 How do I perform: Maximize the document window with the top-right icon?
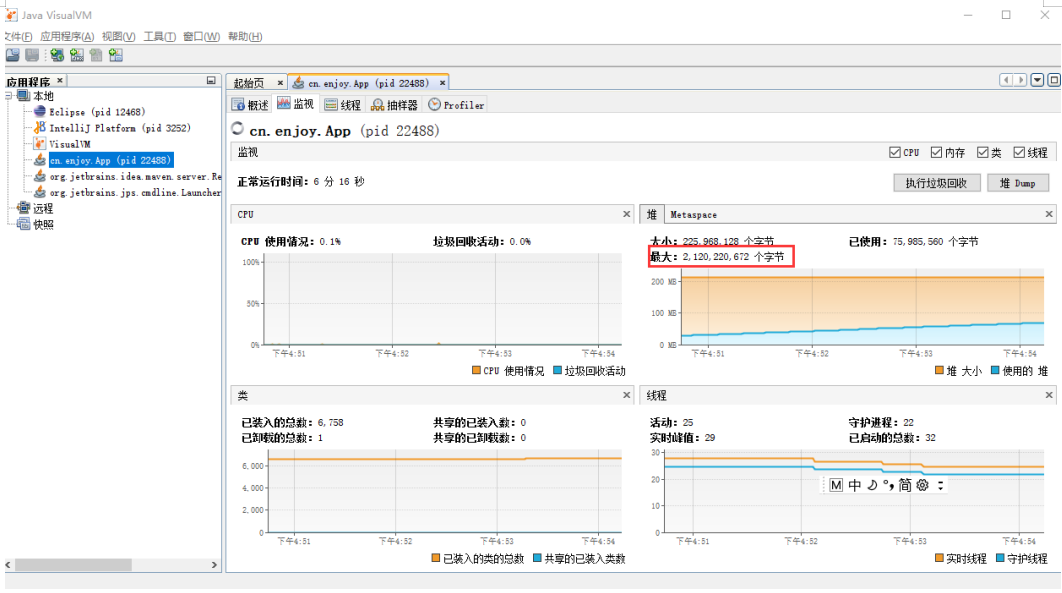[x=1054, y=80]
